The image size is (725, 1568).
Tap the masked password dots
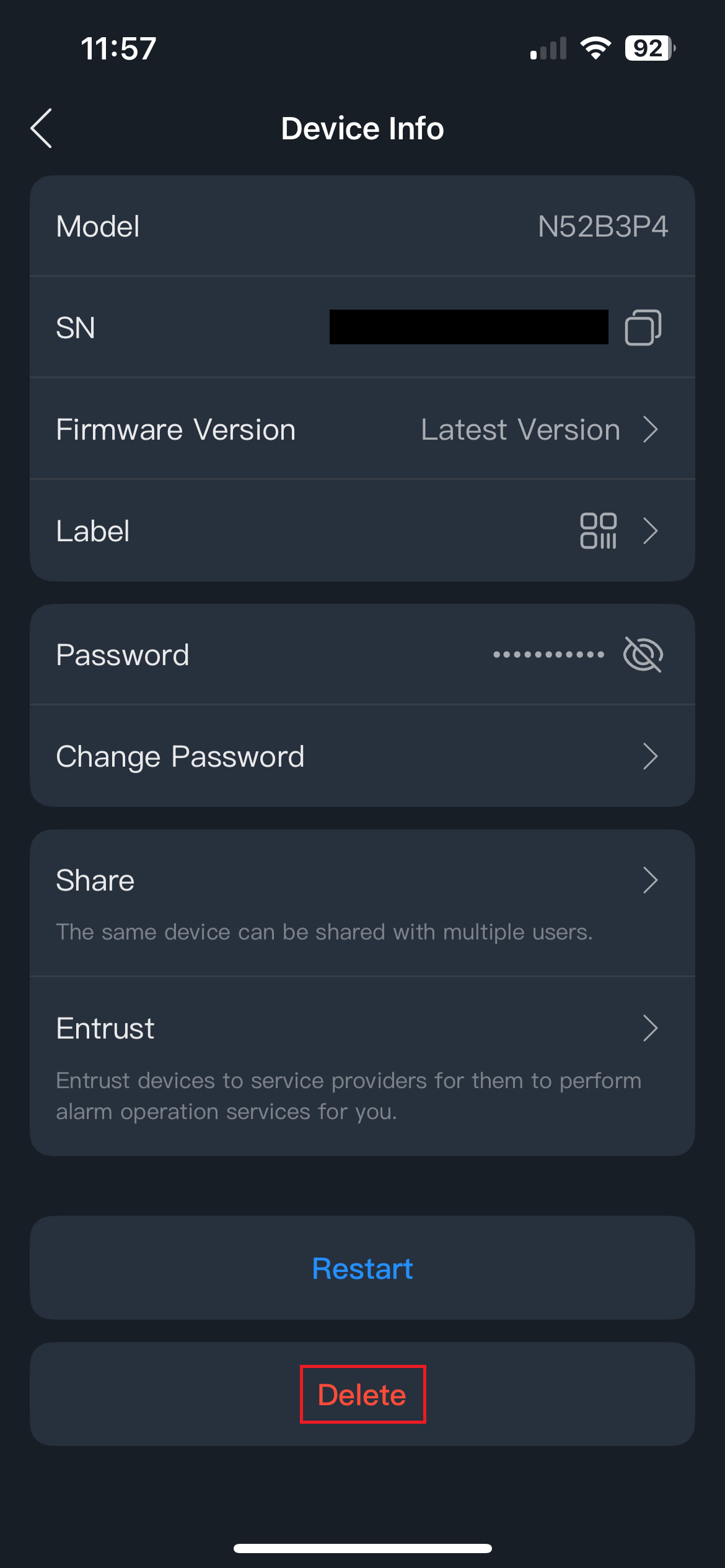pyautogui.click(x=548, y=655)
